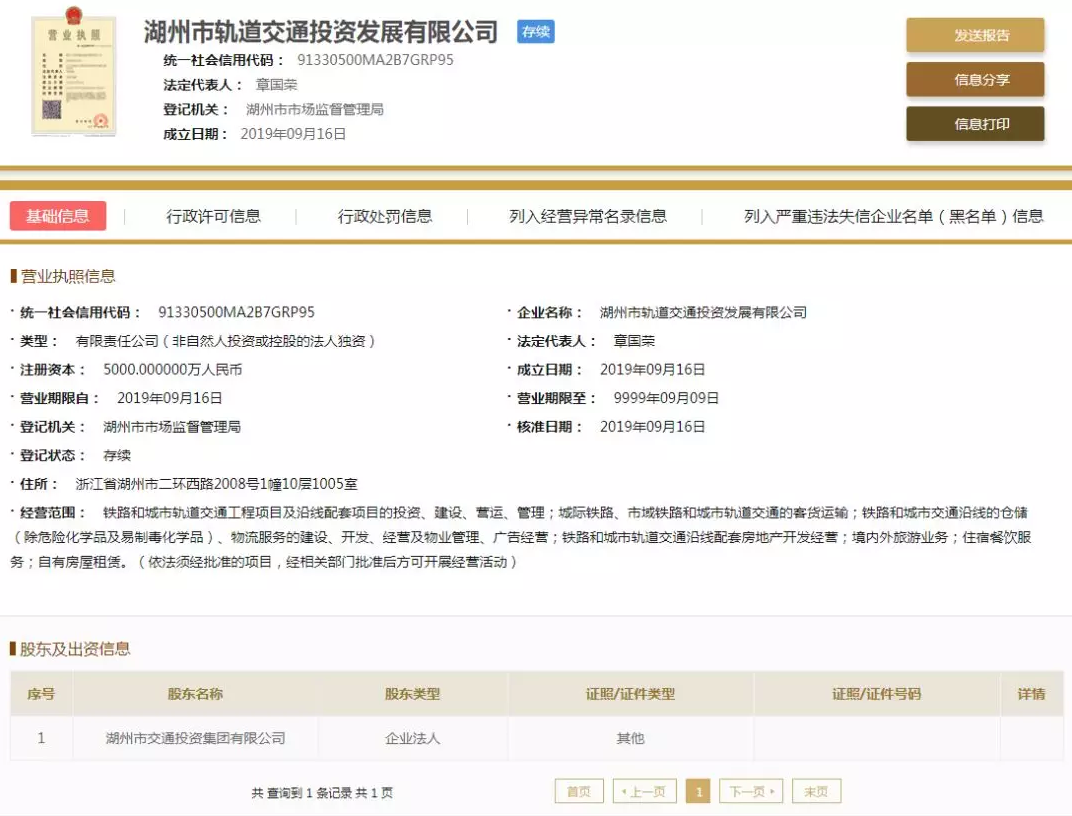The image size is (1072, 816).
Task: Click the business license thumbnail image
Action: (x=74, y=72)
